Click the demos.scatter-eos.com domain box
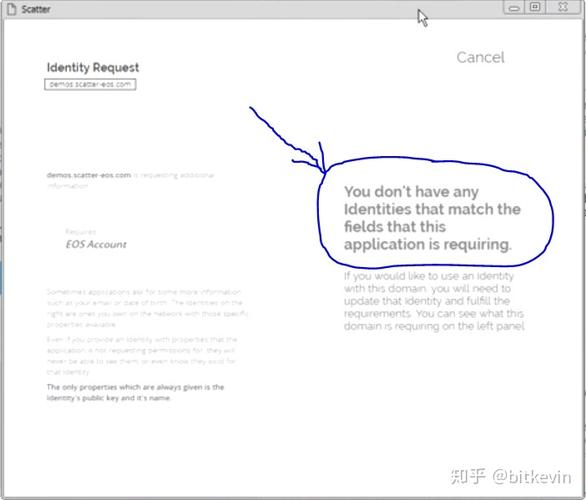This screenshot has width=586, height=500. (x=90, y=84)
